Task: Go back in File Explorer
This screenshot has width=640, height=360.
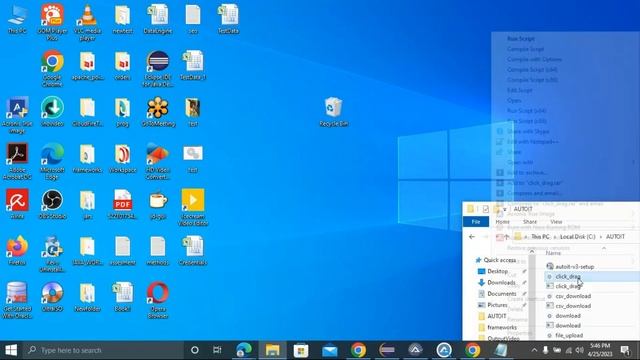Action: (472, 236)
